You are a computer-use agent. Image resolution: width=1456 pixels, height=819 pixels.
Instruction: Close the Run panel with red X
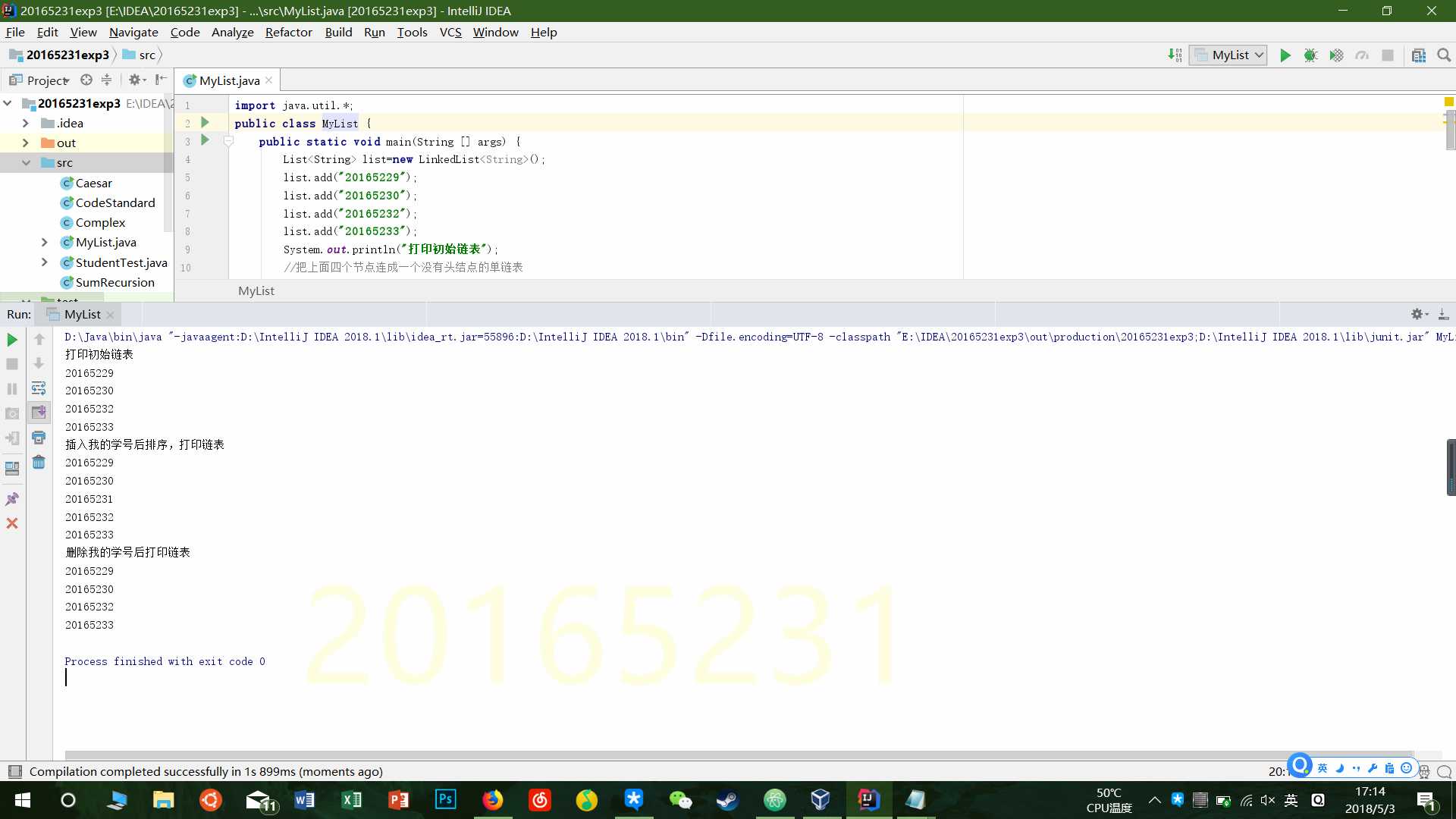pyautogui.click(x=12, y=523)
